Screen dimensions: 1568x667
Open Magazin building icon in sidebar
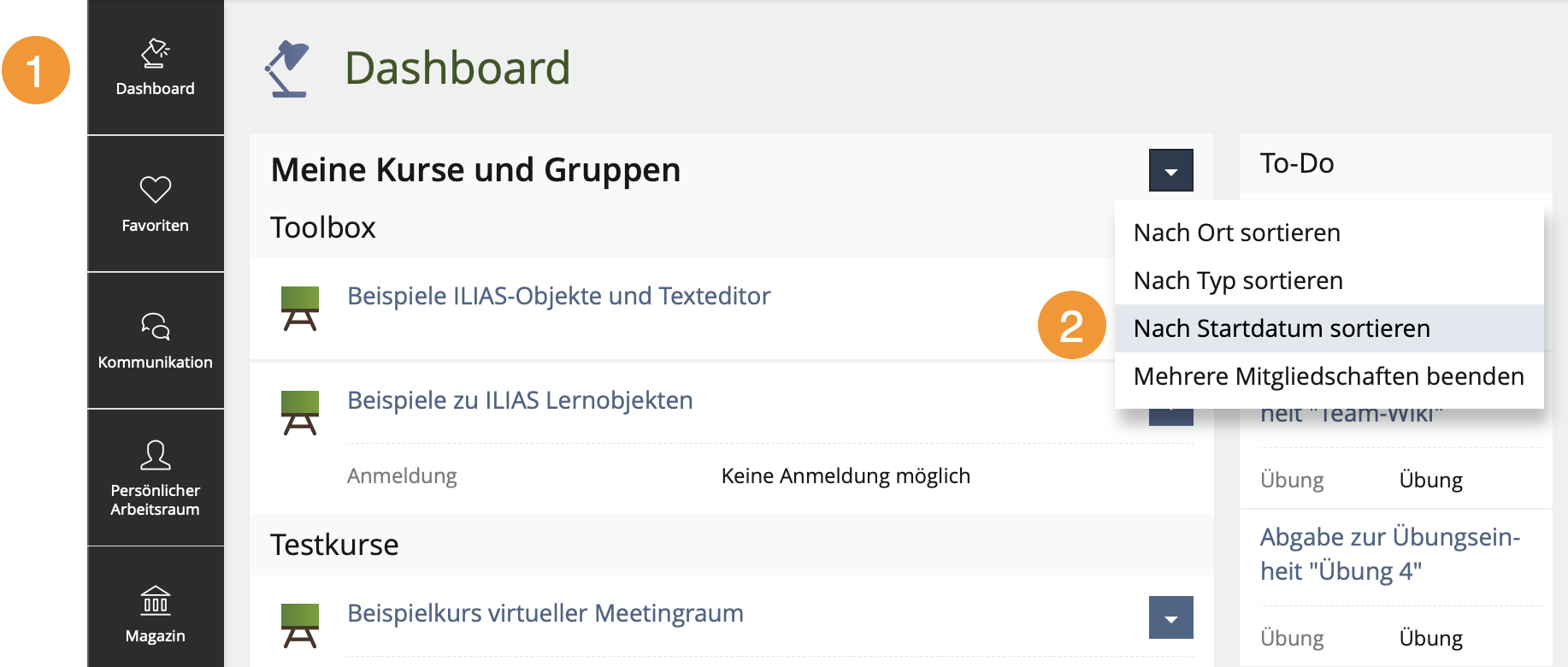tap(156, 600)
